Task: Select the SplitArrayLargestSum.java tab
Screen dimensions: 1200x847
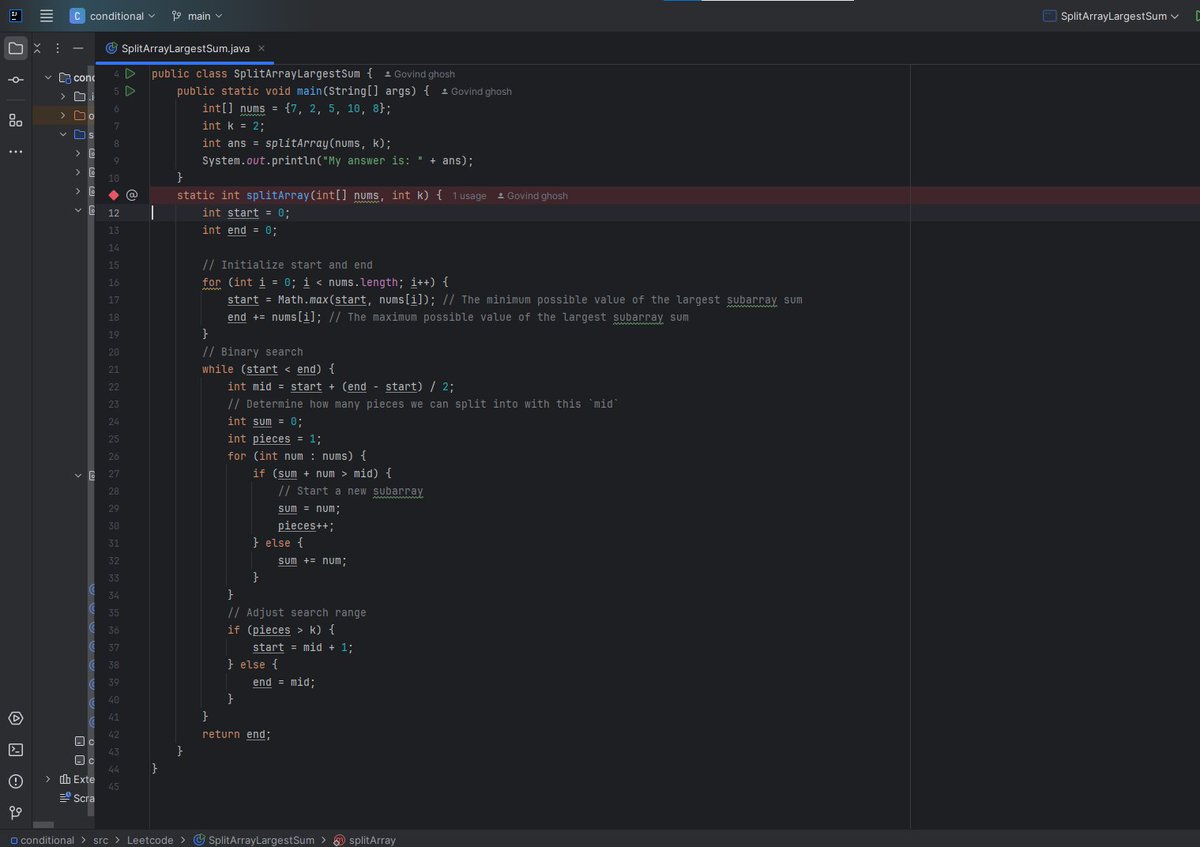Action: pos(185,48)
